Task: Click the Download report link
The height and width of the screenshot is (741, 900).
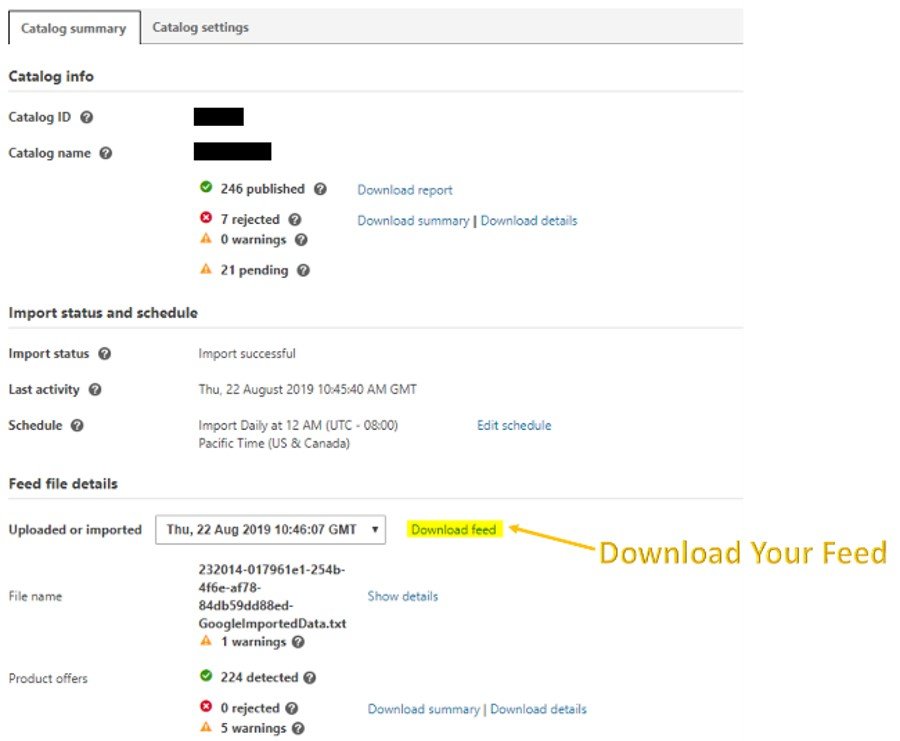Action: tap(405, 190)
